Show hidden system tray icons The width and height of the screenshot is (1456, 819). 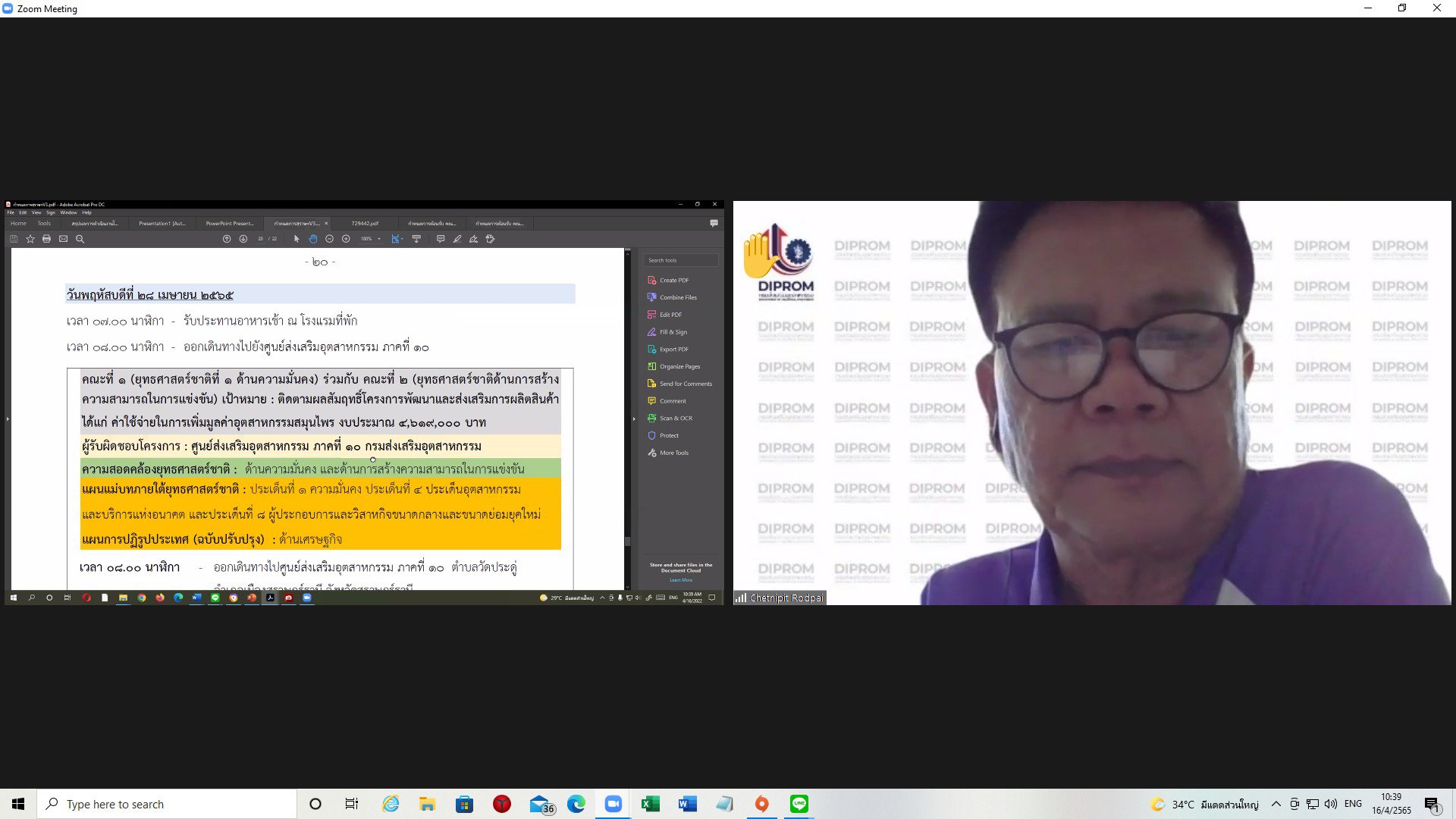1276,804
